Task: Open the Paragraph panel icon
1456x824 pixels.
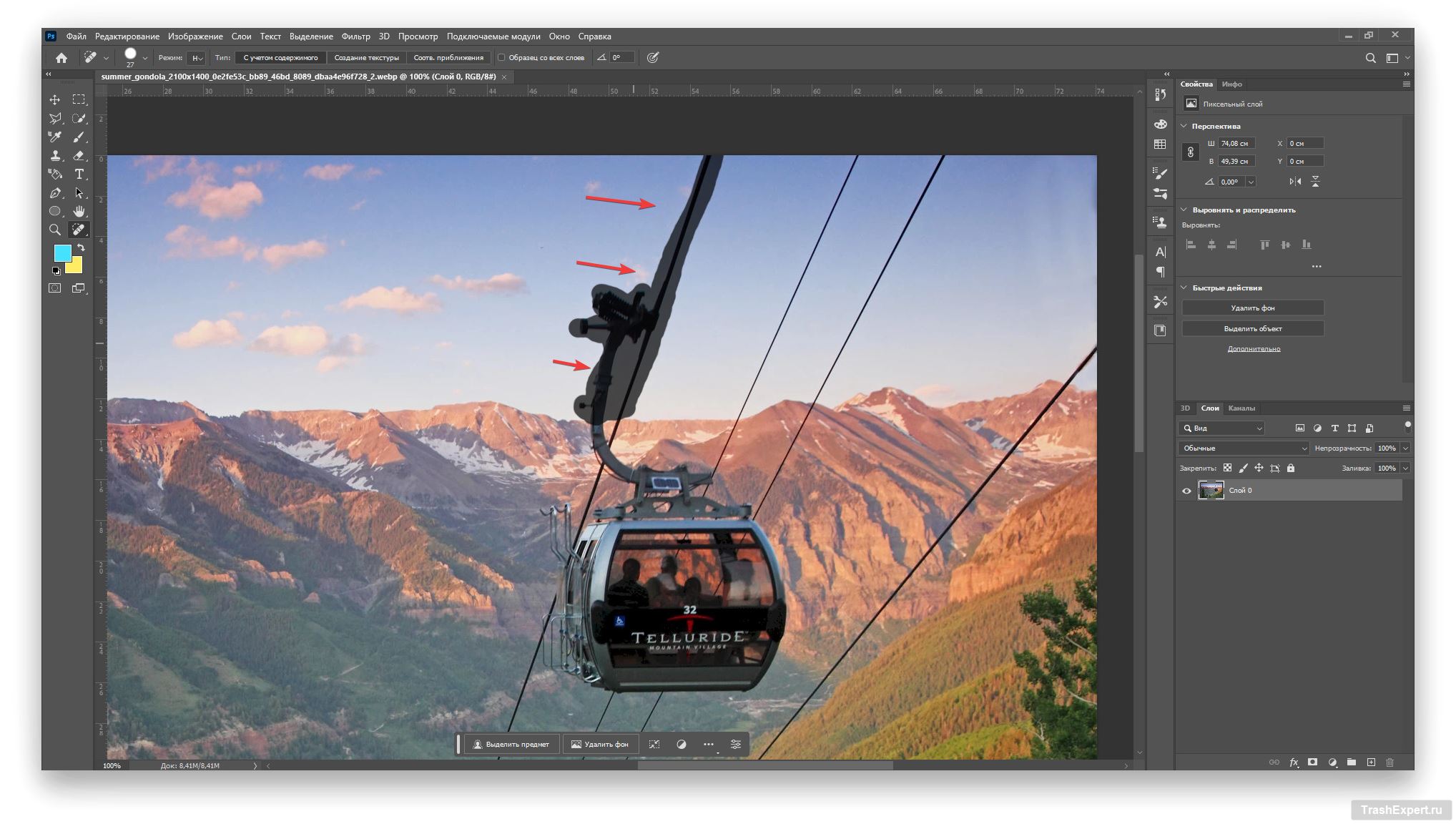Action: [1160, 272]
